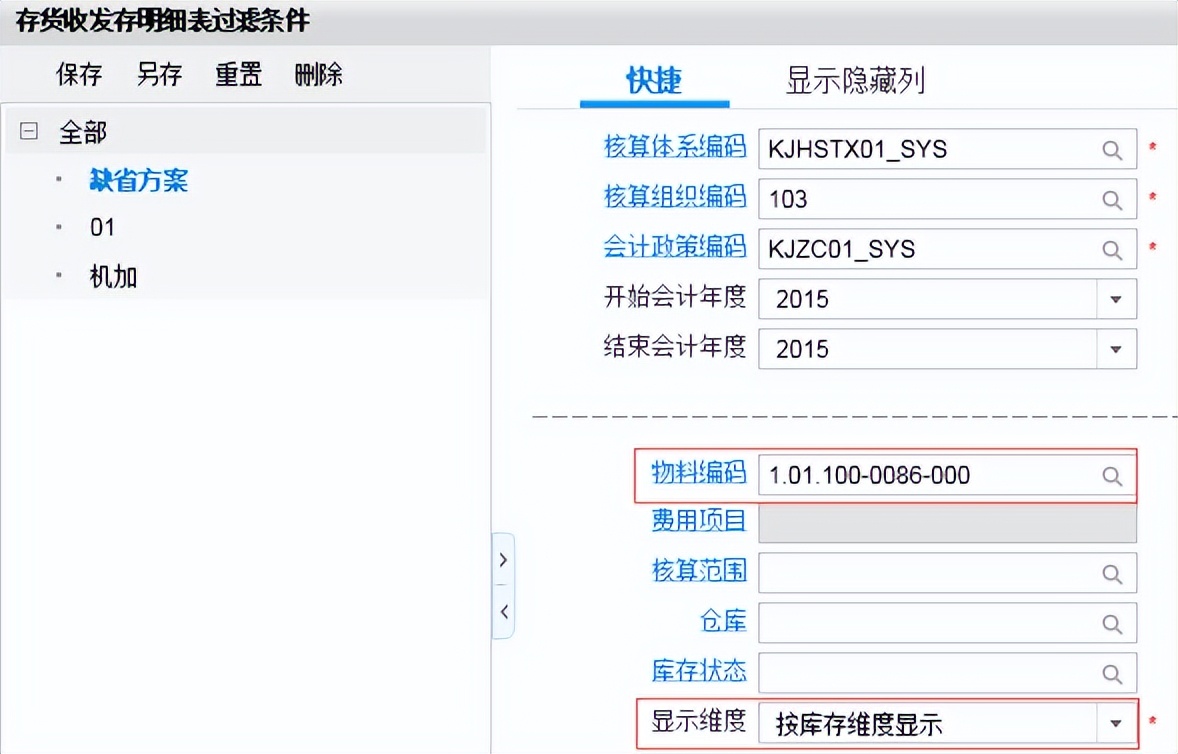Open the 物料编码 magnifier lookup icon
Screen dimensions: 1178x754
pyautogui.click(x=1112, y=475)
